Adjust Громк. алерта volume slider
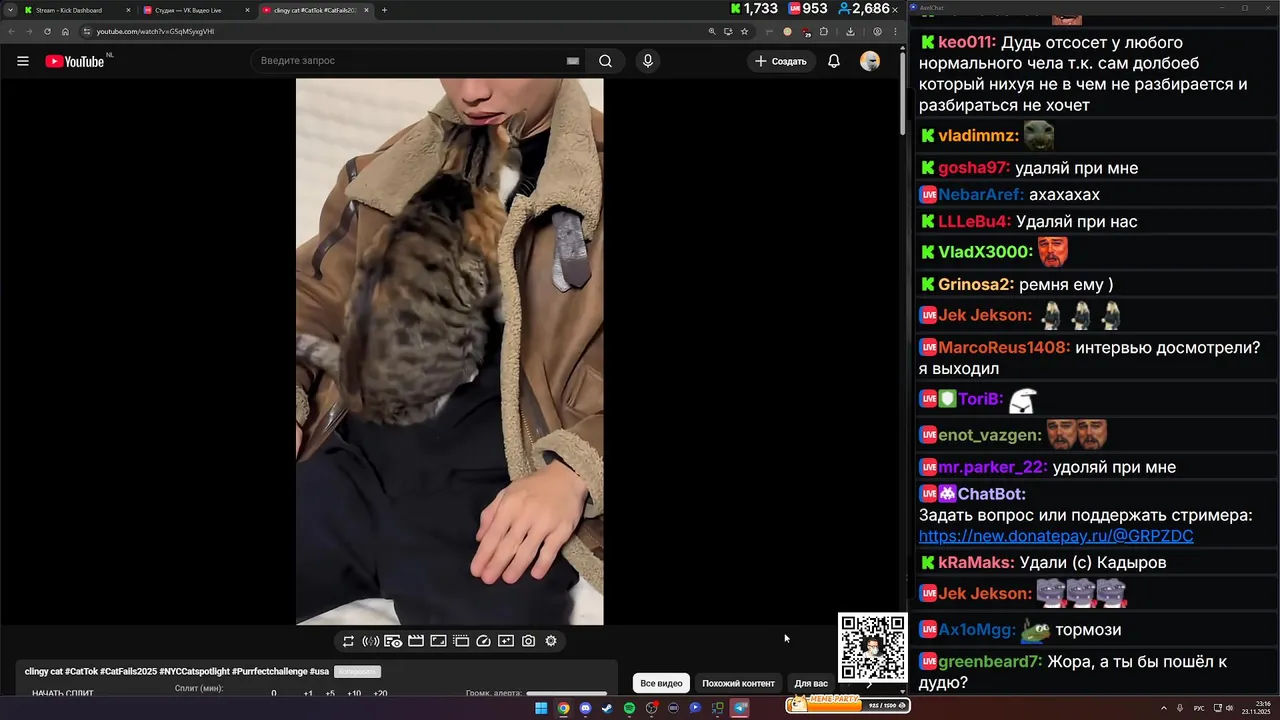Viewport: 1280px width, 720px height. point(566,693)
